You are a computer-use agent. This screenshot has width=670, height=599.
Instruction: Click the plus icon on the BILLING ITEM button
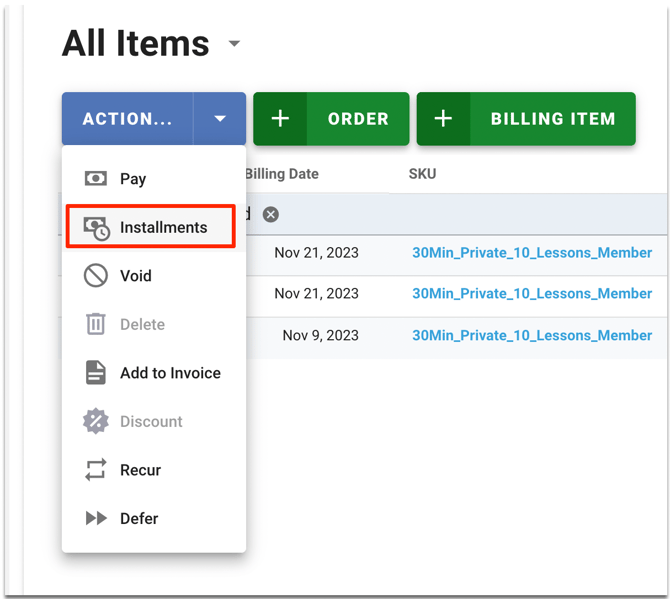point(443,119)
